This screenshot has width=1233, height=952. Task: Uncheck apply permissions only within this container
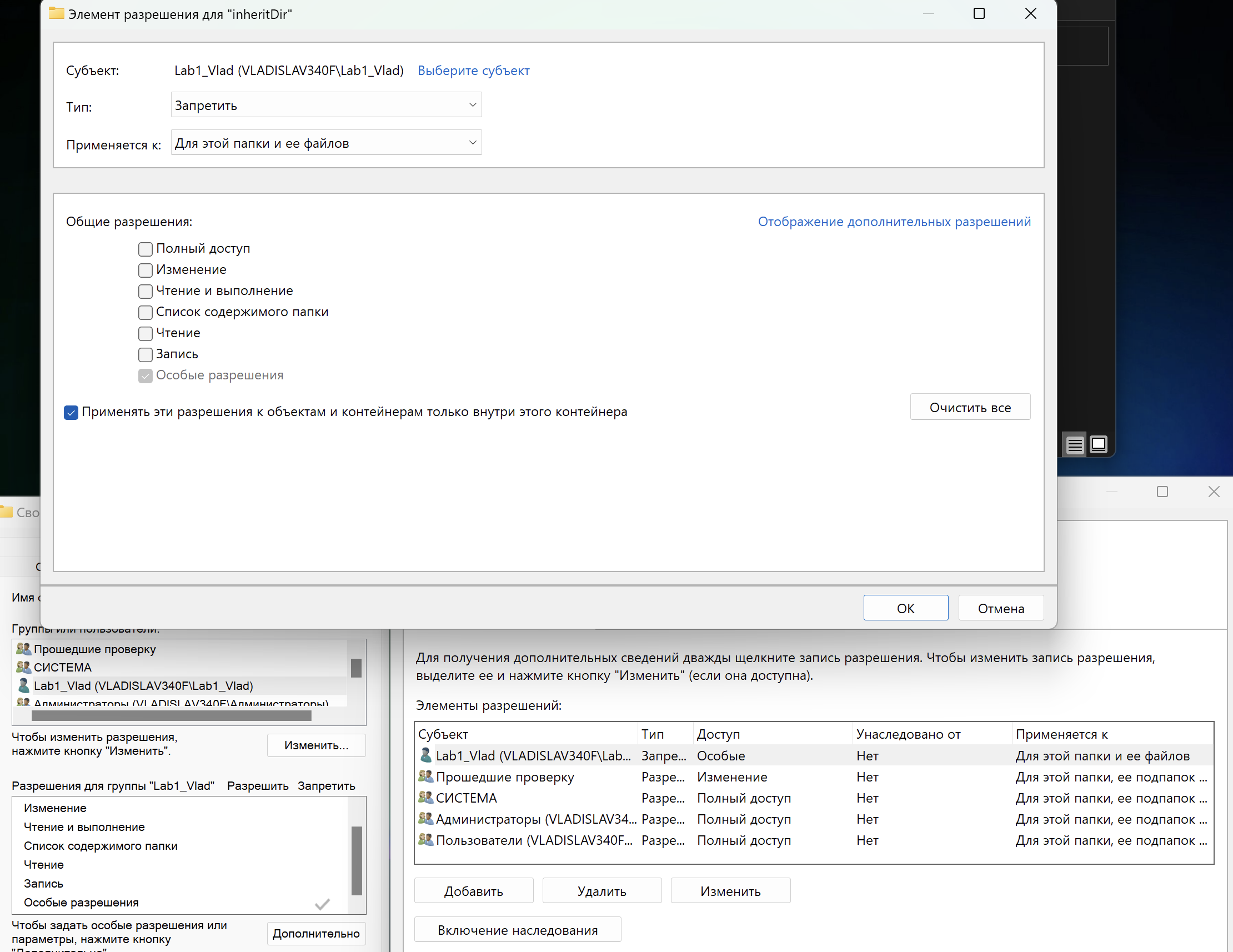coord(71,413)
